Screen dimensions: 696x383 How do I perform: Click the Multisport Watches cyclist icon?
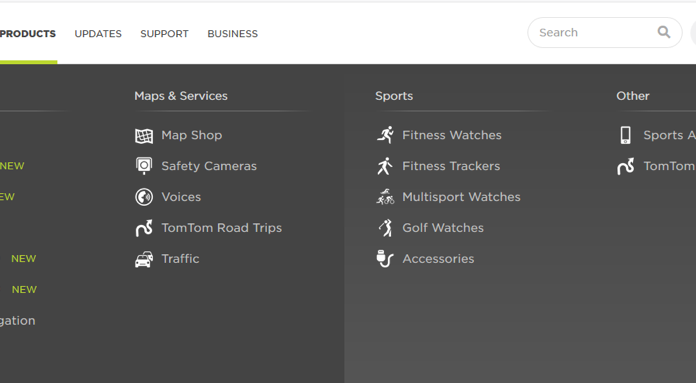(x=385, y=197)
